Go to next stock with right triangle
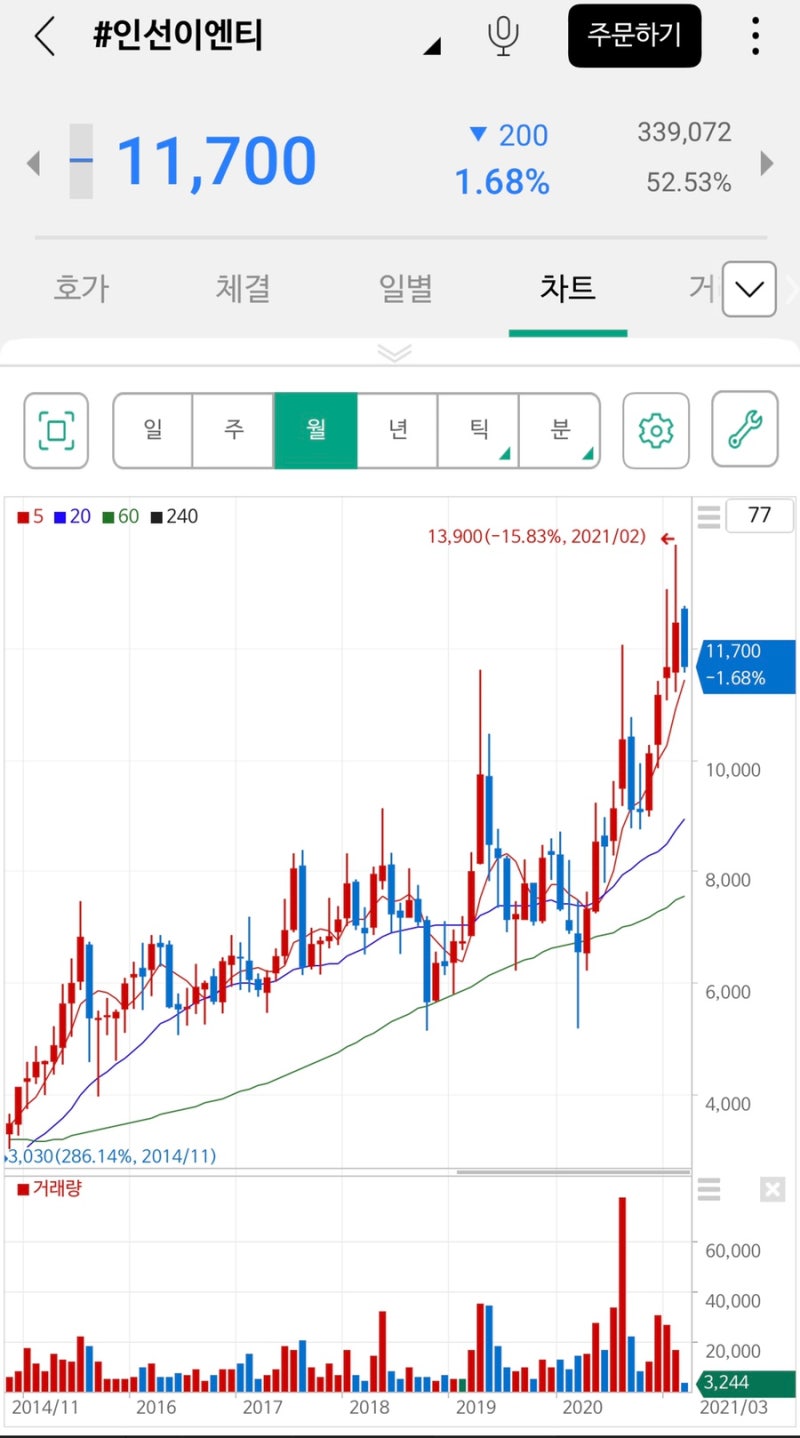The image size is (800, 1438). point(767,162)
